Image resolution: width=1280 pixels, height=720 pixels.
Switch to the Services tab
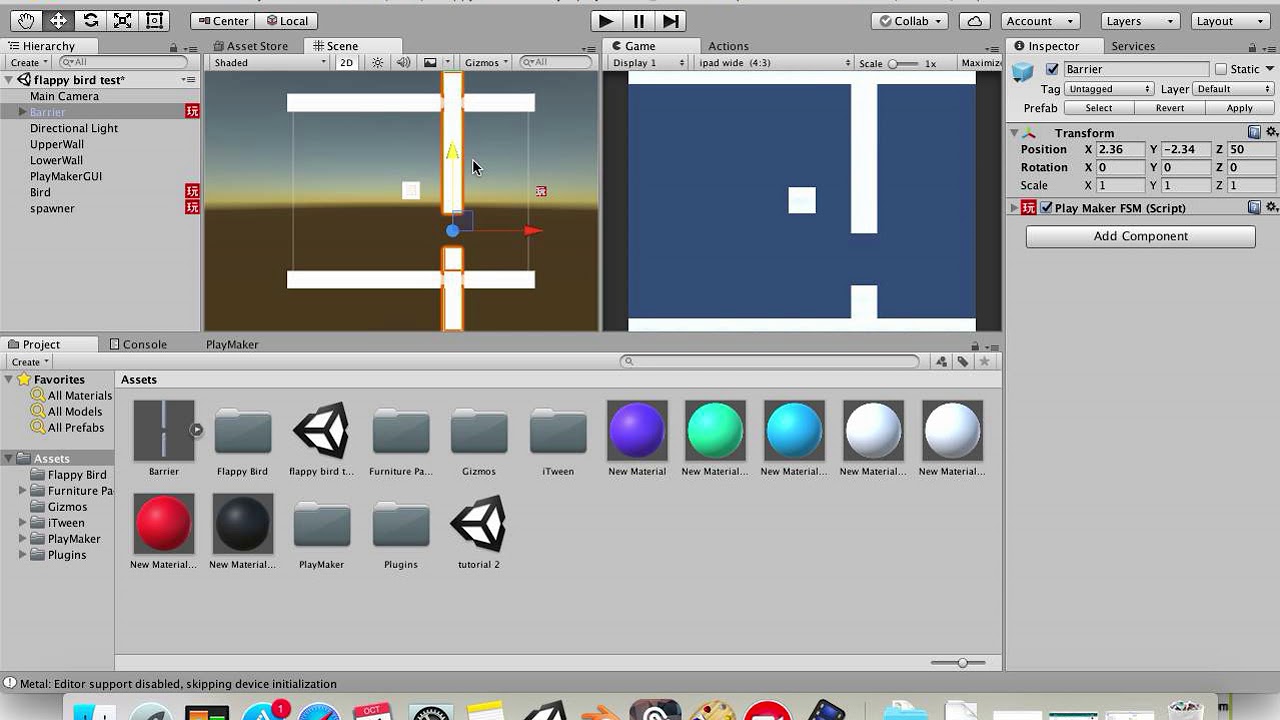click(1133, 46)
